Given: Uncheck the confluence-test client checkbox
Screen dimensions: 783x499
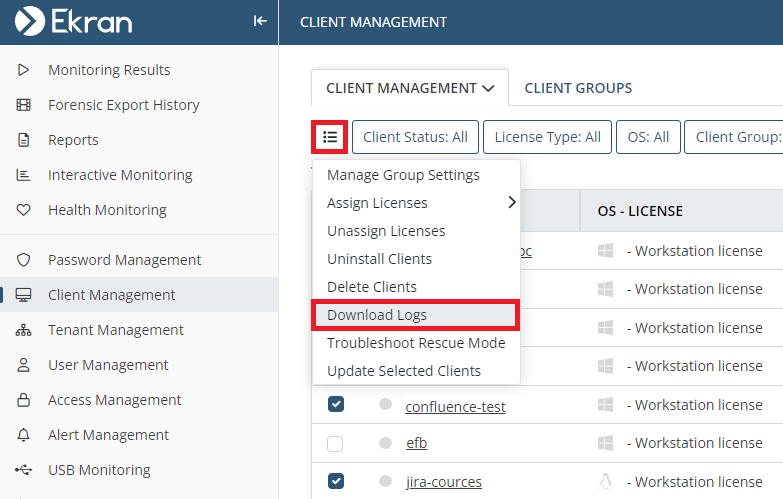Looking at the screenshot, I should (336, 405).
